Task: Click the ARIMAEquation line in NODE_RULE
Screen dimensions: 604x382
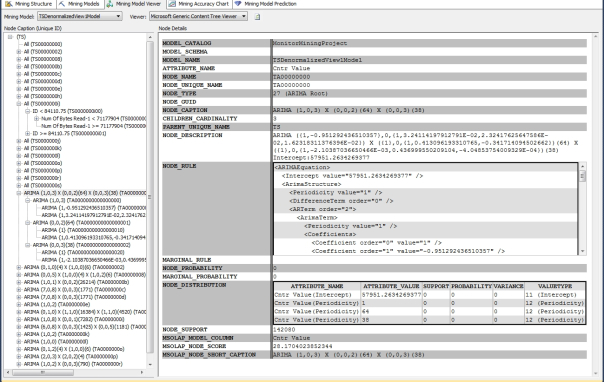Action: 302,167
